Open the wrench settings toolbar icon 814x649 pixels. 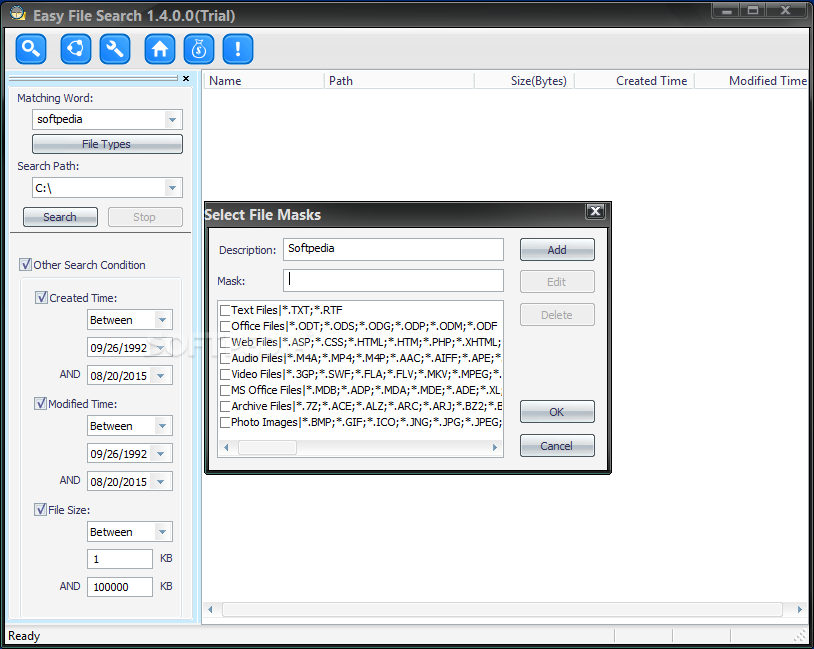click(x=115, y=49)
